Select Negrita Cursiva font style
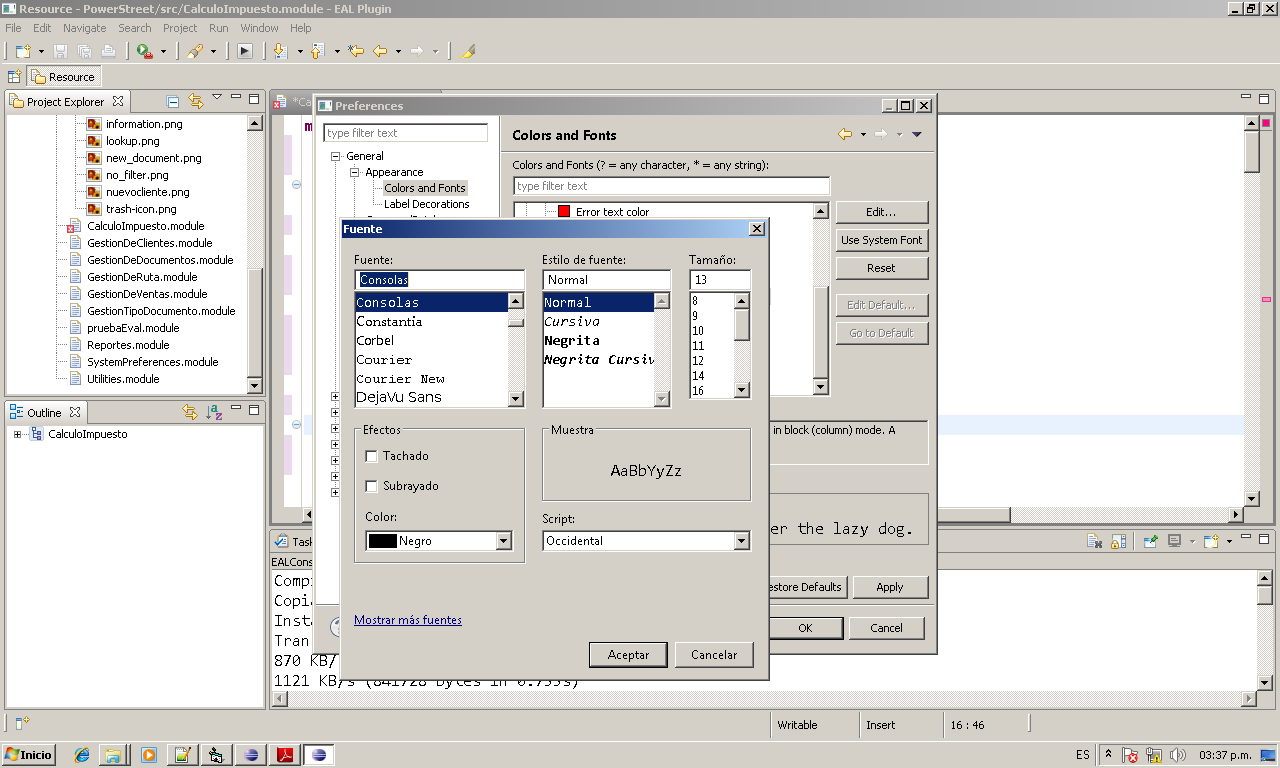1280x768 pixels. click(x=599, y=360)
